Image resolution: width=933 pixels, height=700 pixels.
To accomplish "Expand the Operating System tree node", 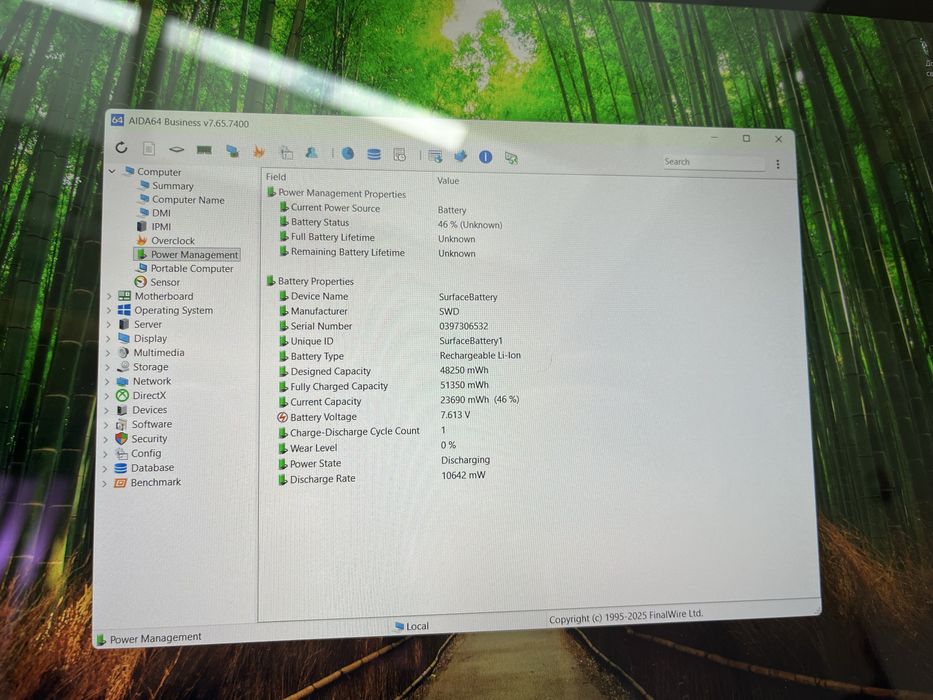I will click(108, 310).
